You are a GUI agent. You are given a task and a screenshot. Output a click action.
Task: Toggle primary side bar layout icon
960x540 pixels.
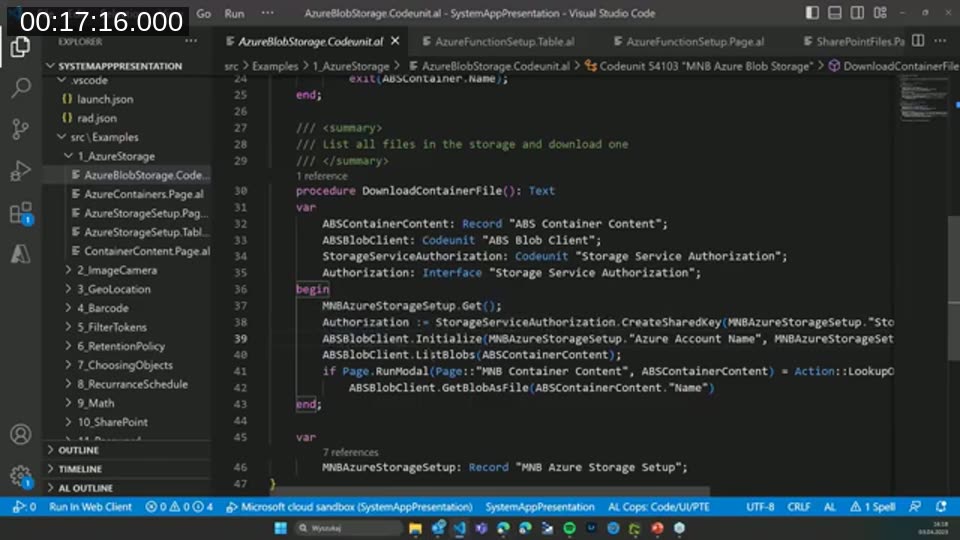[x=812, y=13]
